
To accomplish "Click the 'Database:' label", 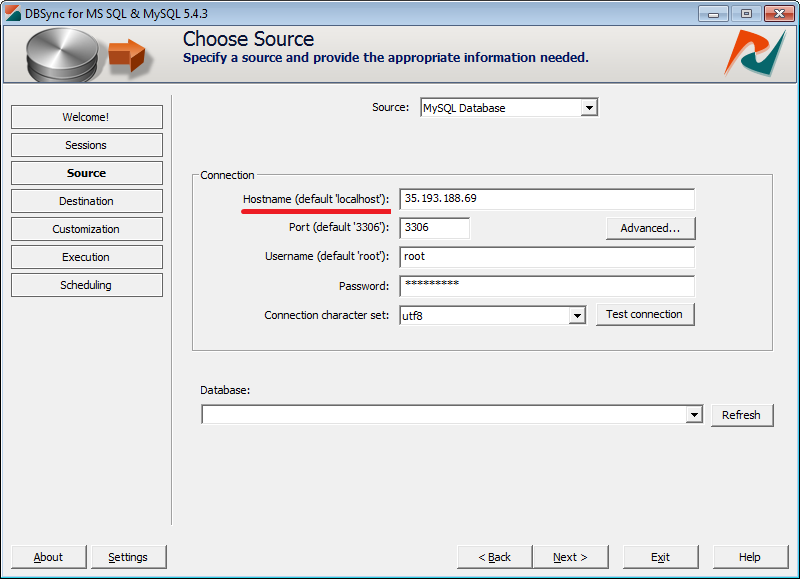I will [x=225, y=390].
